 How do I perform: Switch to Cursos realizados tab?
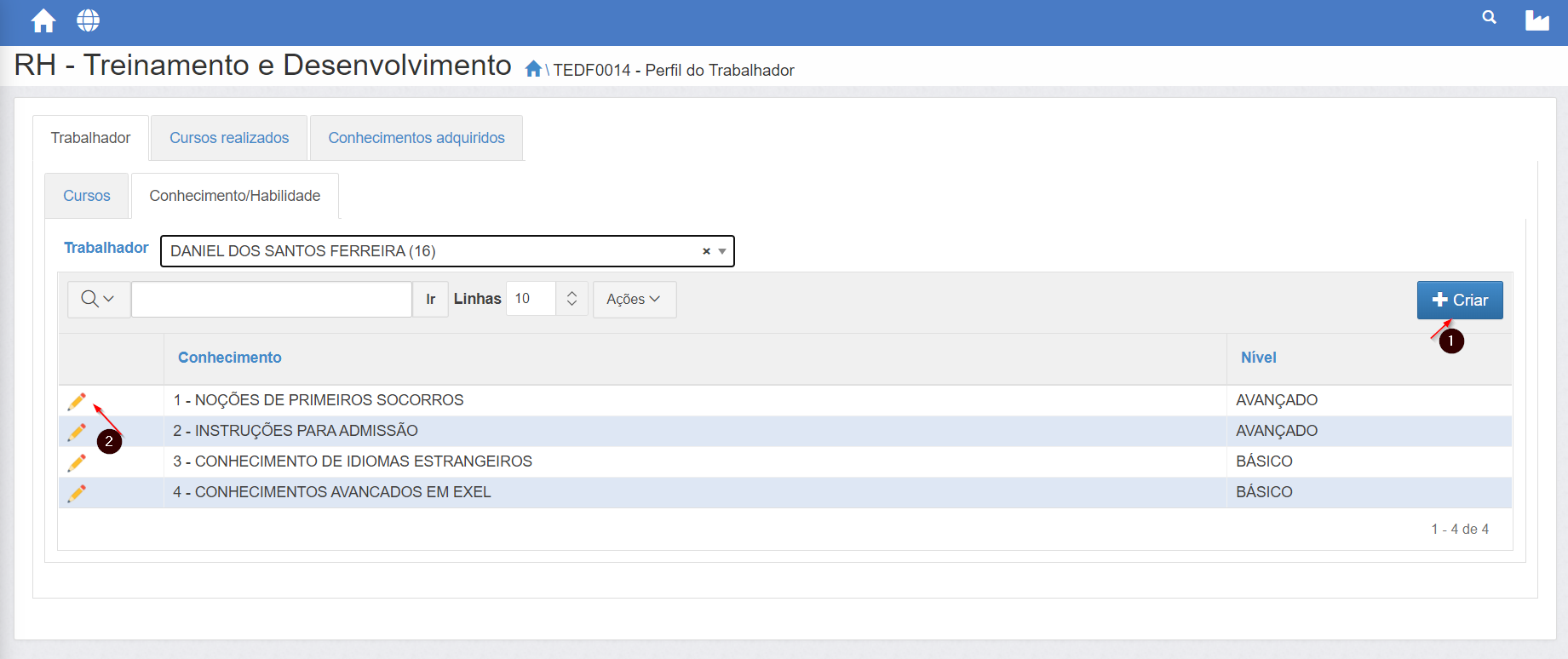pos(229,138)
